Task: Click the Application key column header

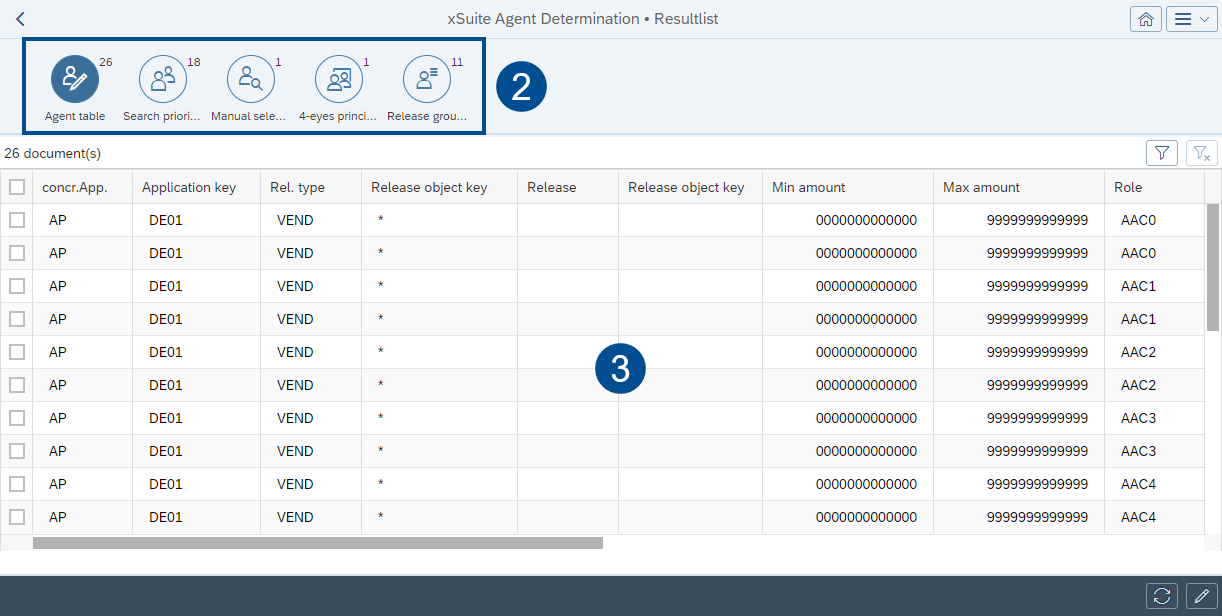Action: point(189,187)
